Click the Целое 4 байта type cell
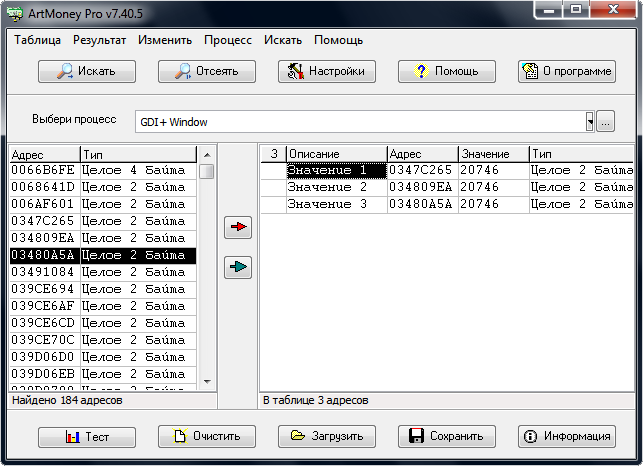This screenshot has height=466, width=643. [138, 170]
